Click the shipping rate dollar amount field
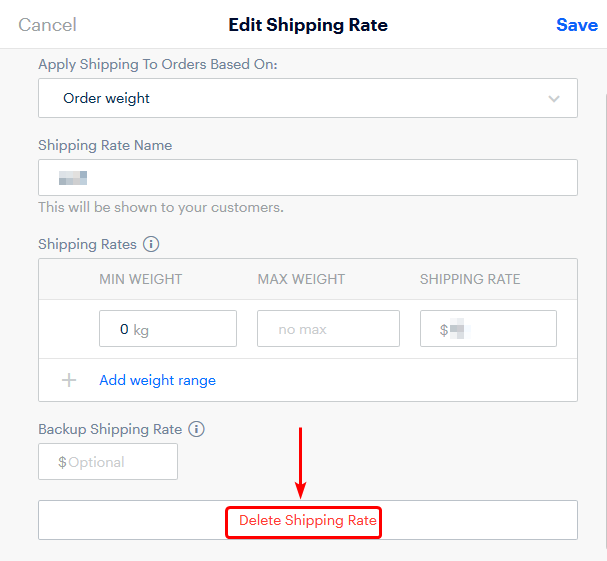 point(488,328)
